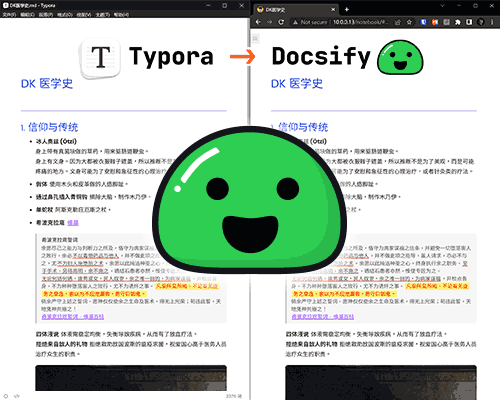Click the DK 医学史 heading in browser
500x400 pixels.
point(297,83)
